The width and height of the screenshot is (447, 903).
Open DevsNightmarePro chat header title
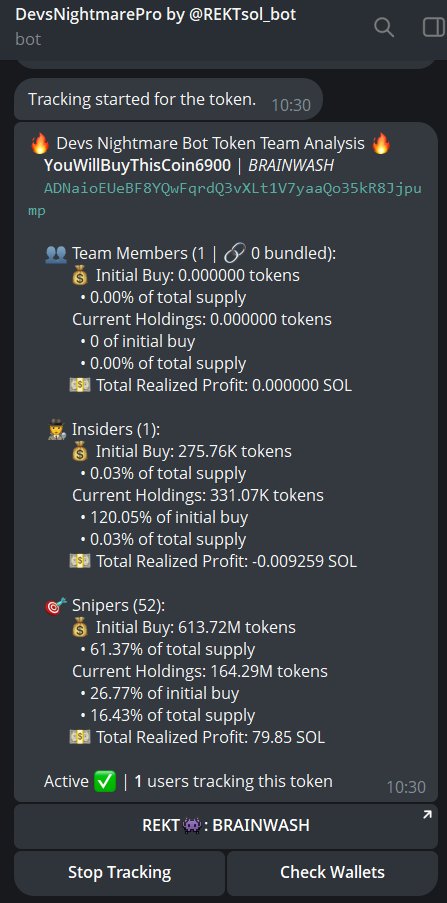156,14
